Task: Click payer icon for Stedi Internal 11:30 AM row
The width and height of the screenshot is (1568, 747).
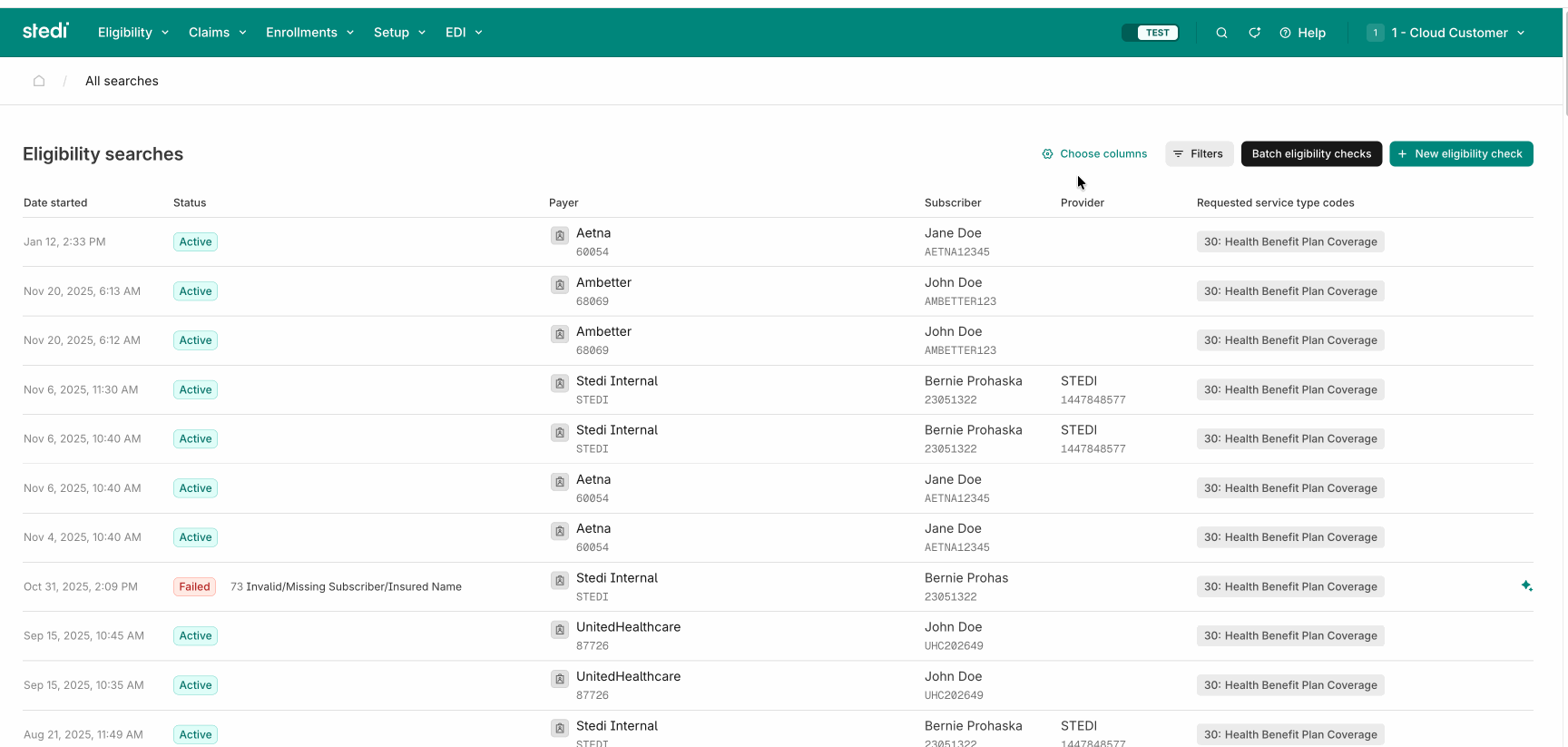Action: point(560,384)
